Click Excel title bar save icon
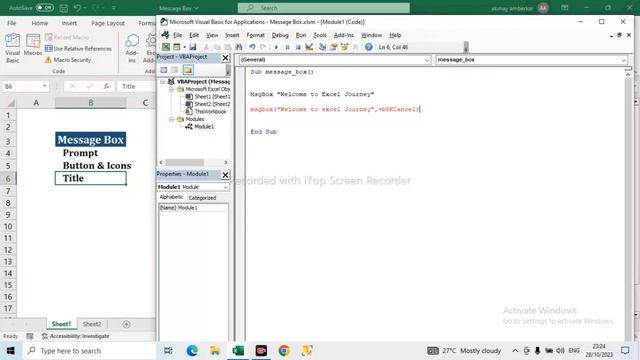This screenshot has height=360, width=640. (64, 8)
